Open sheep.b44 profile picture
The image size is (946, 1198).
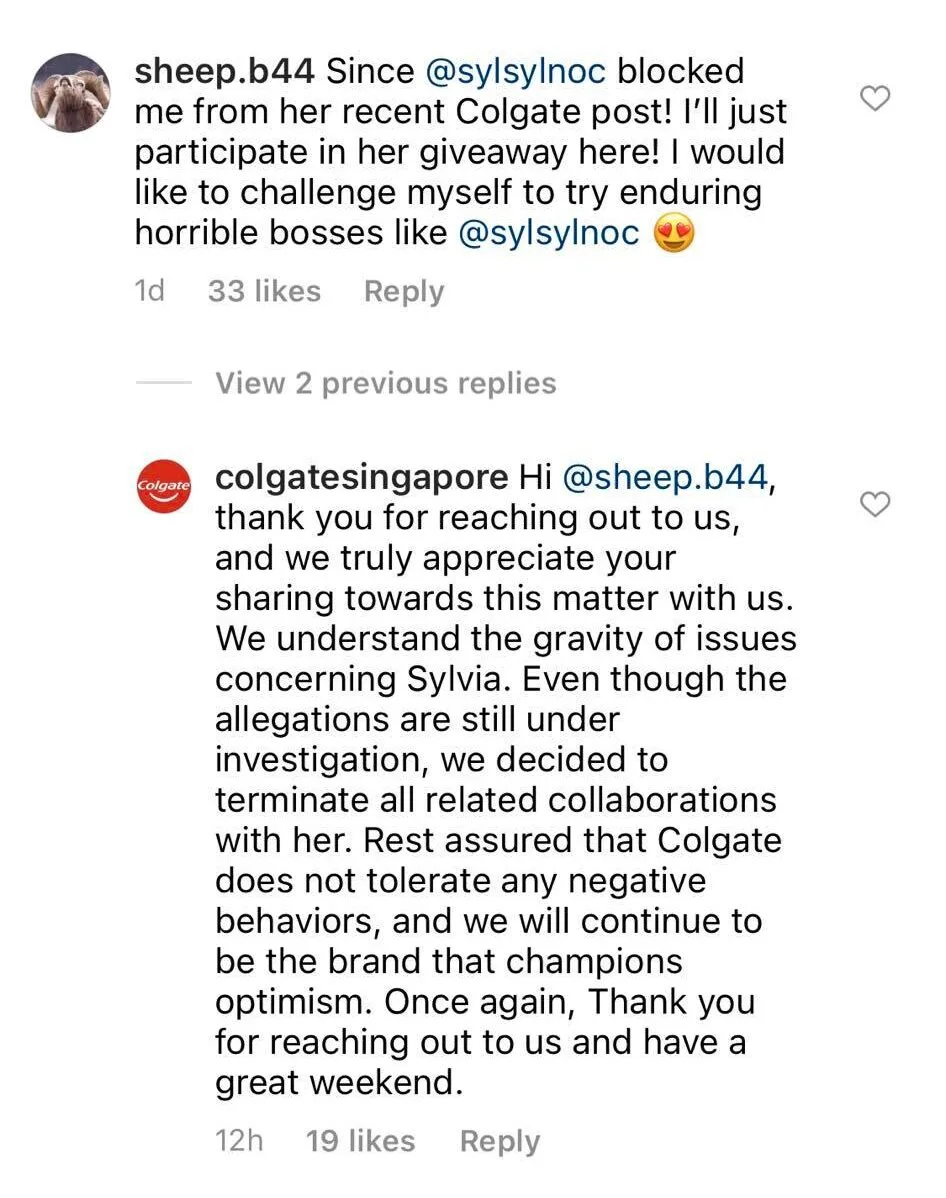click(69, 93)
